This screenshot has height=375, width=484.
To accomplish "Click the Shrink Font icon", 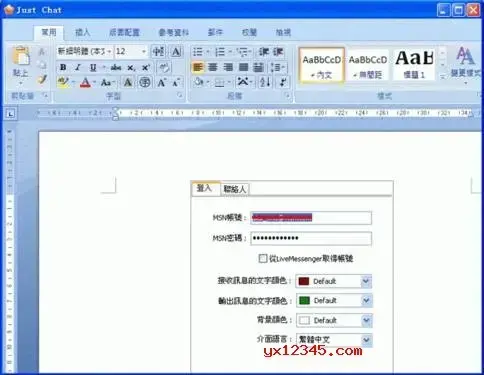I will tap(176, 82).
